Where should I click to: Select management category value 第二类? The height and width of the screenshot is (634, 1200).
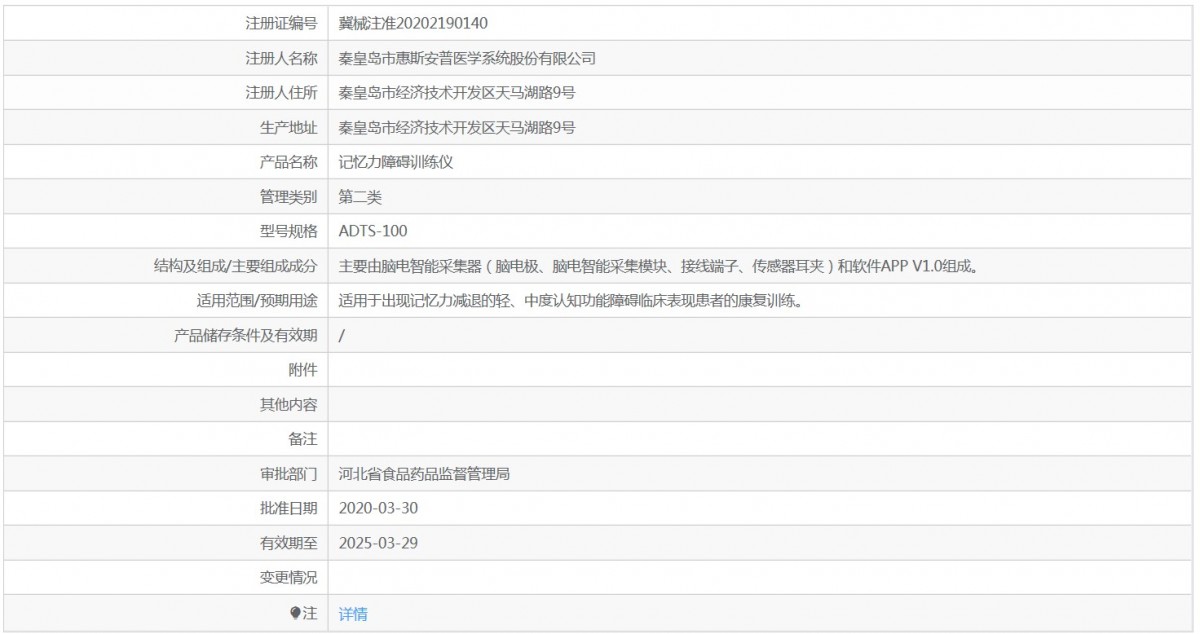coord(360,197)
